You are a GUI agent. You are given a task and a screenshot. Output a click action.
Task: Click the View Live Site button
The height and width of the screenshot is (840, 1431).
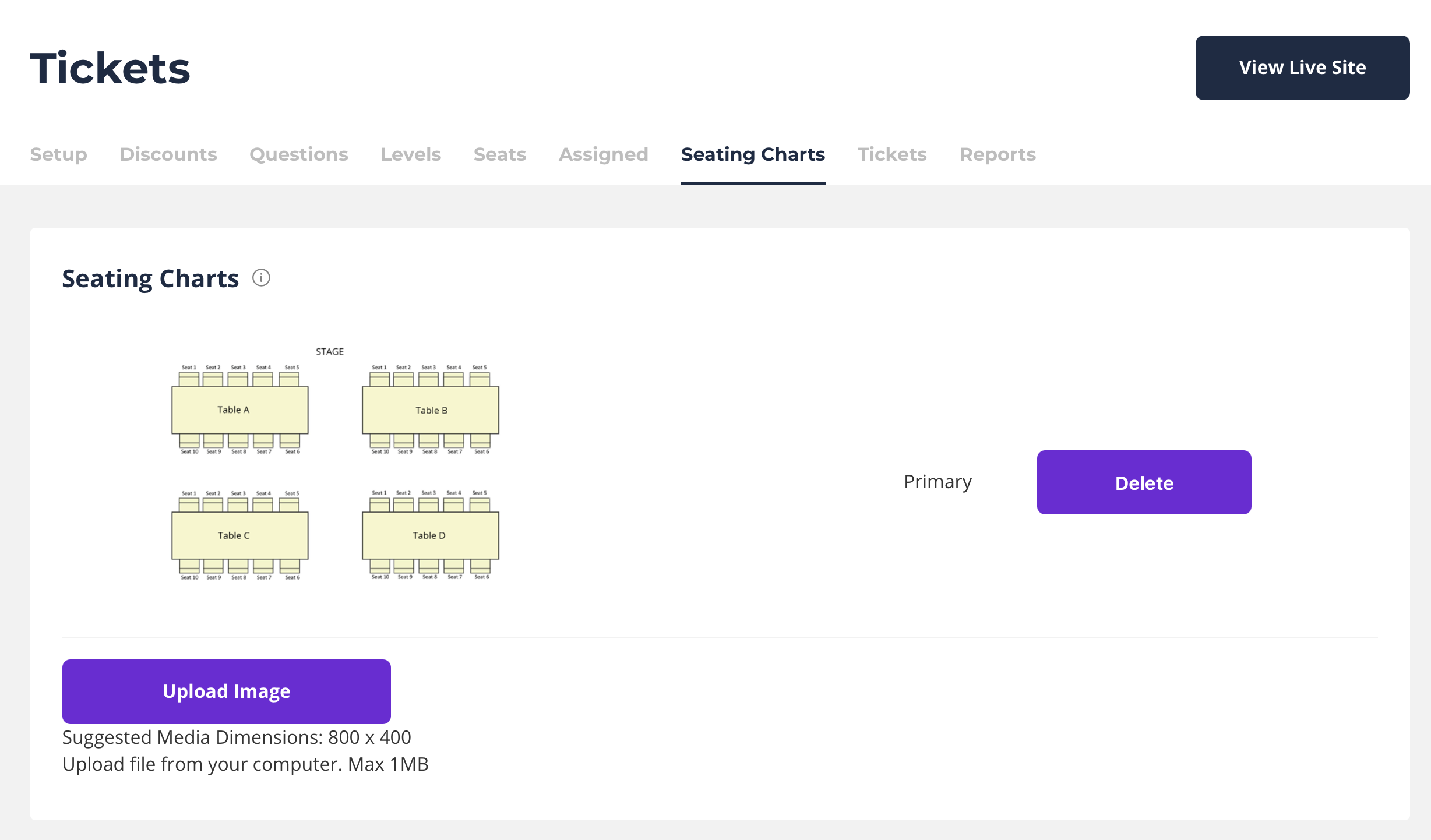coord(1302,68)
